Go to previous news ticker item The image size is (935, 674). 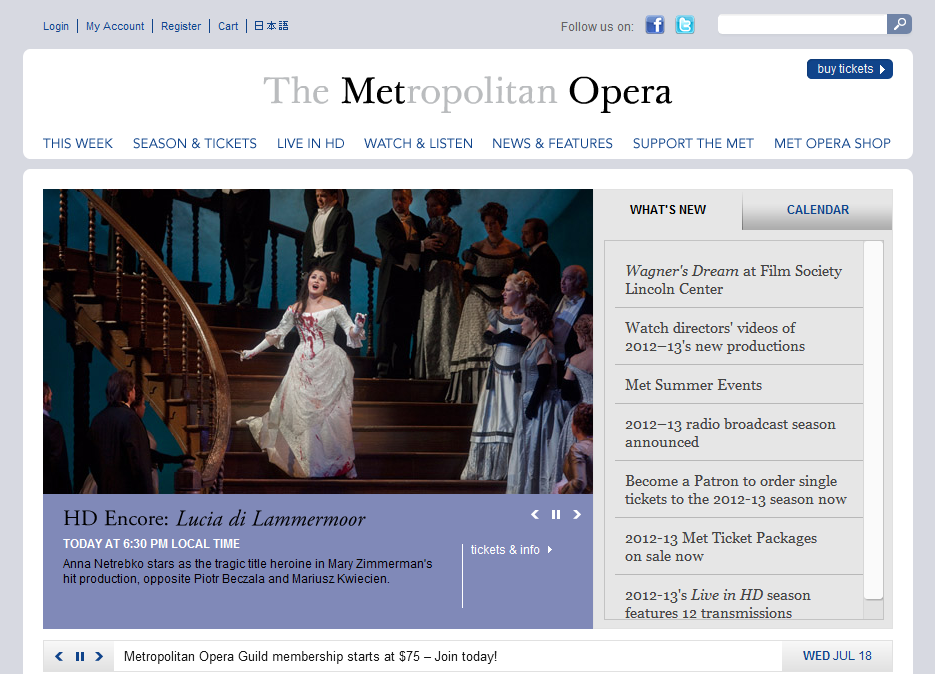(58, 656)
